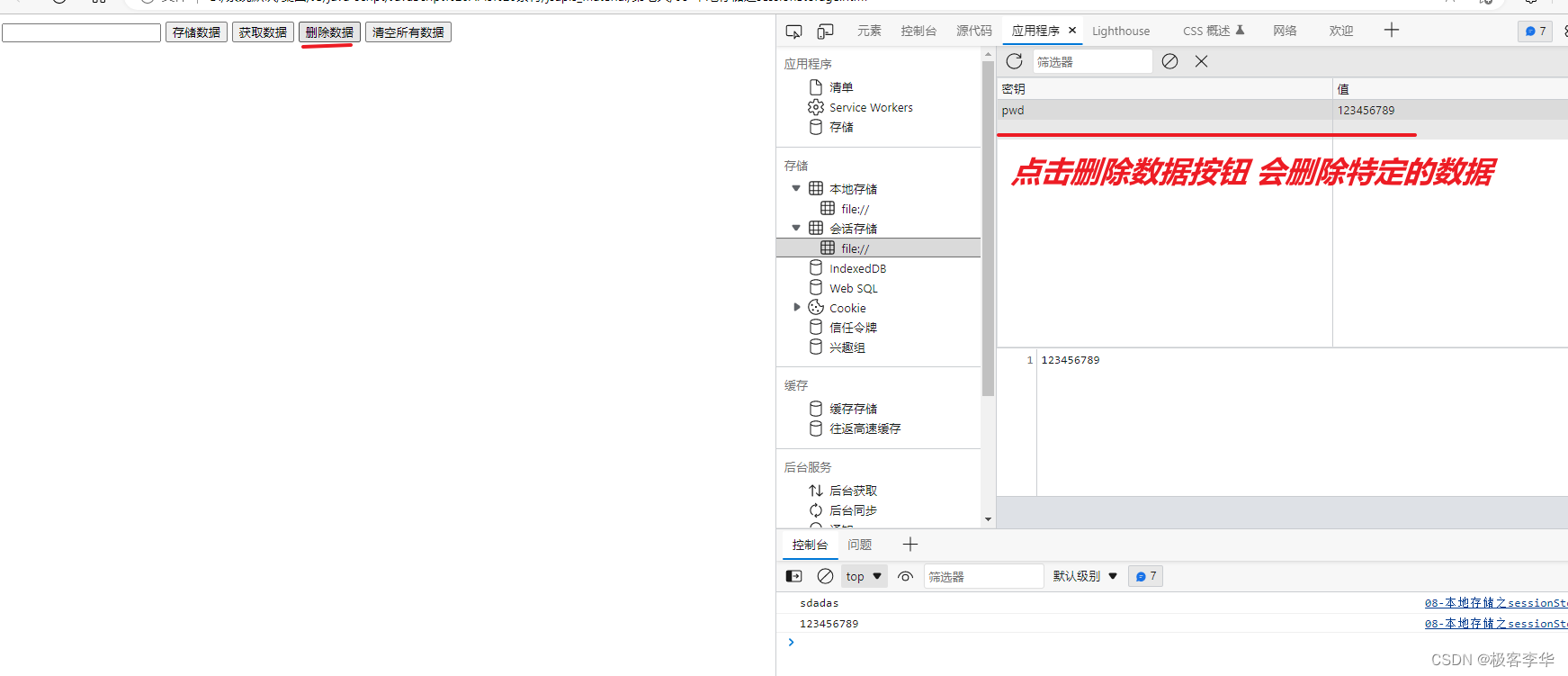The height and width of the screenshot is (676, 1568).
Task: Click the sidebar scrollbar down arrow
Action: (988, 519)
